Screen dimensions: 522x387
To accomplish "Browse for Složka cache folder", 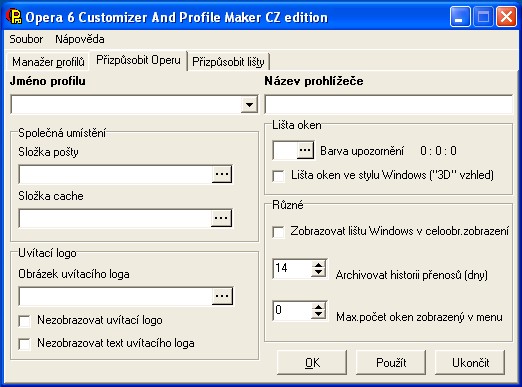I will point(221,218).
